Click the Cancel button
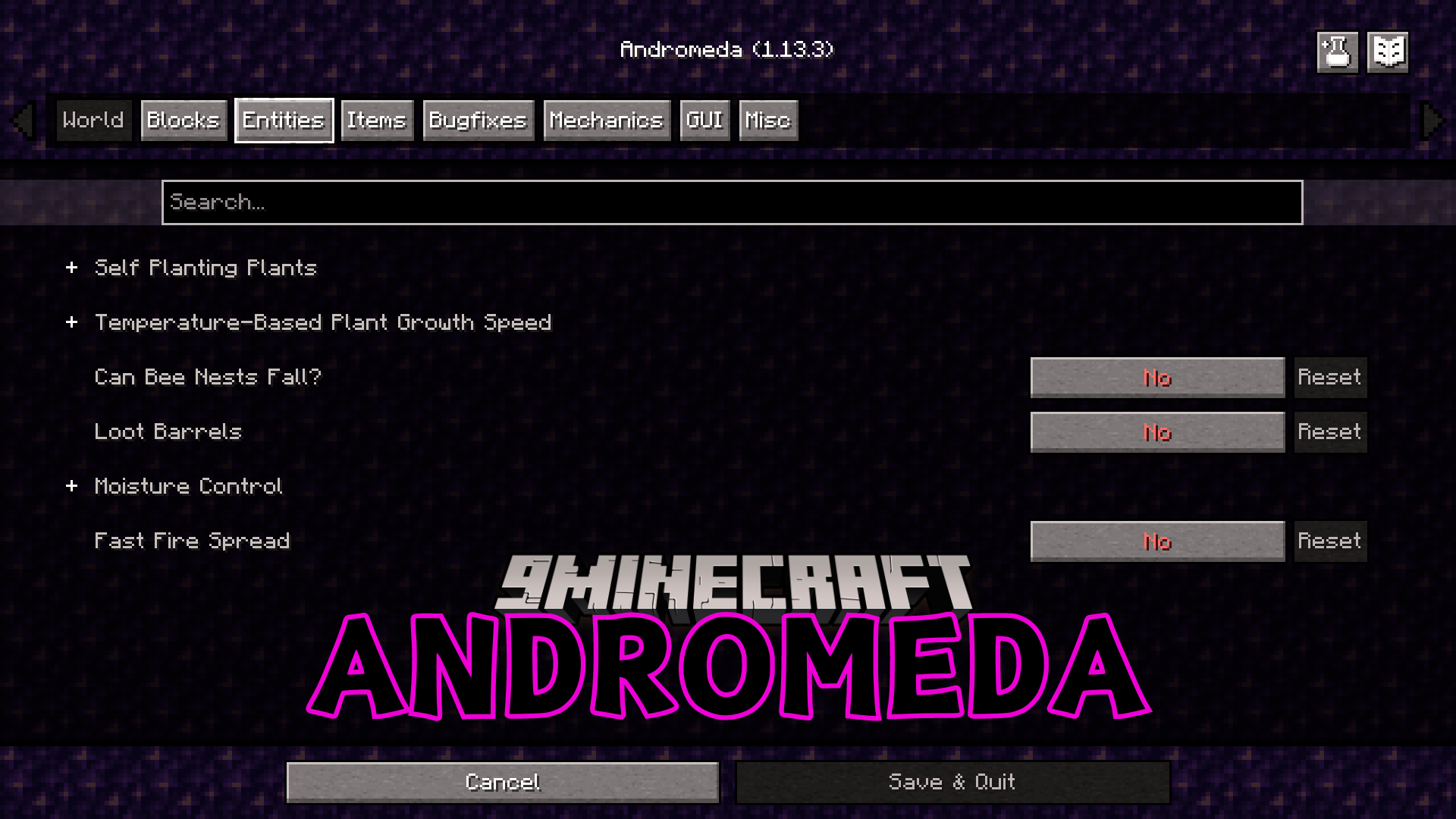1456x819 pixels. click(502, 781)
